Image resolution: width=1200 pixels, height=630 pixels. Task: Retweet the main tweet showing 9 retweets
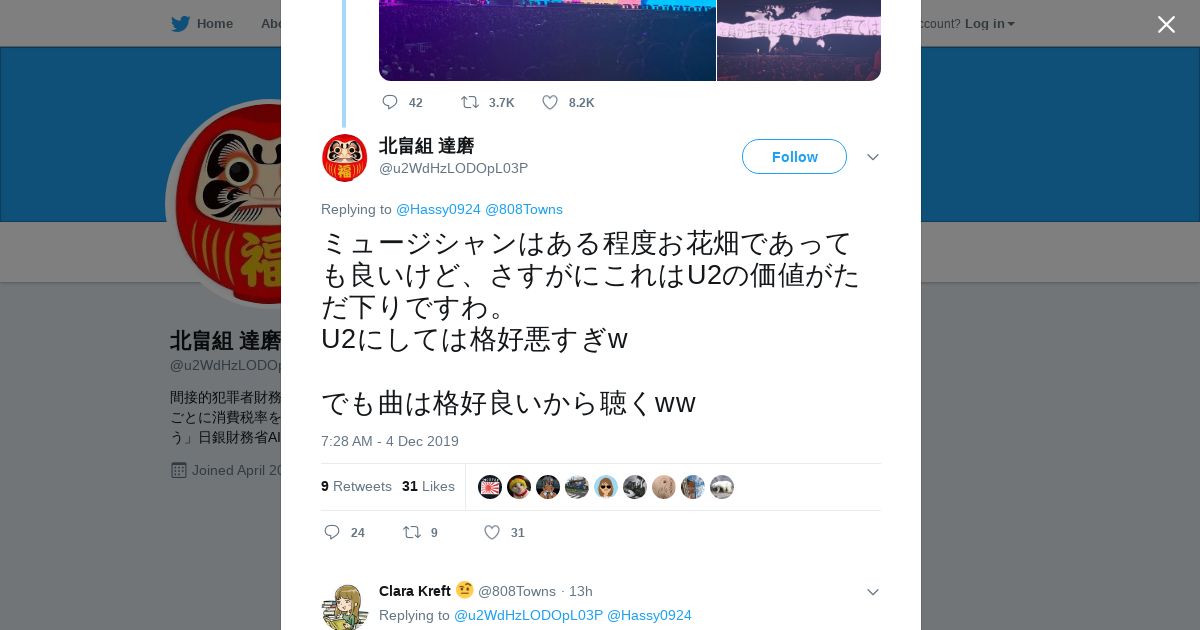click(411, 532)
